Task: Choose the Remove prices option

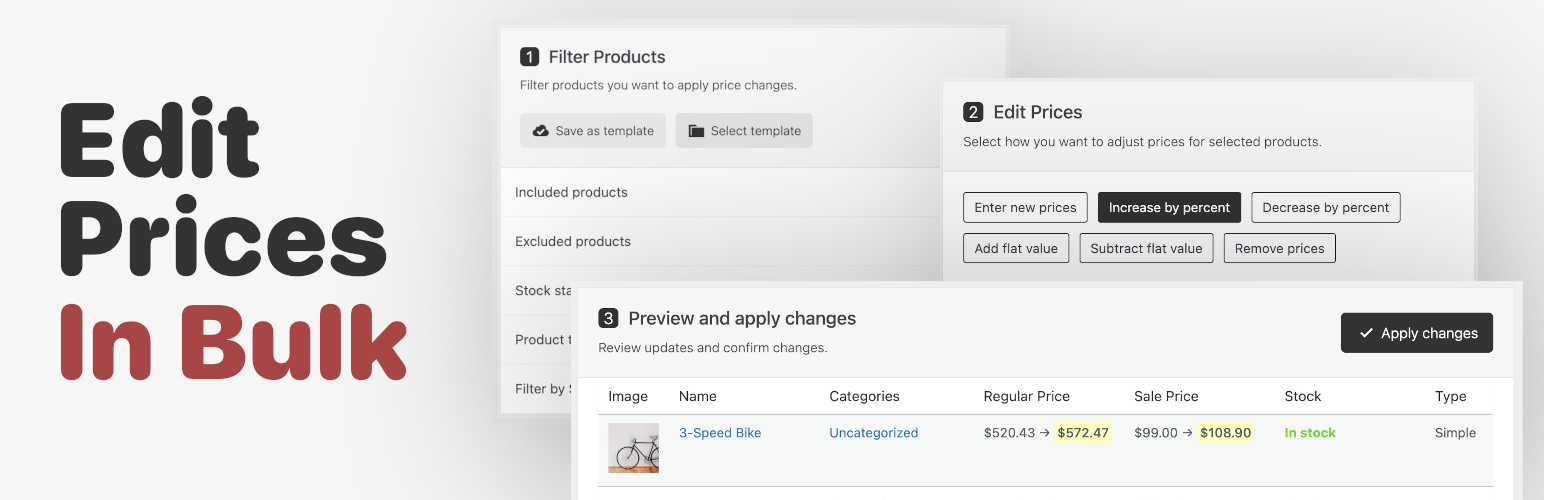Action: point(1279,249)
